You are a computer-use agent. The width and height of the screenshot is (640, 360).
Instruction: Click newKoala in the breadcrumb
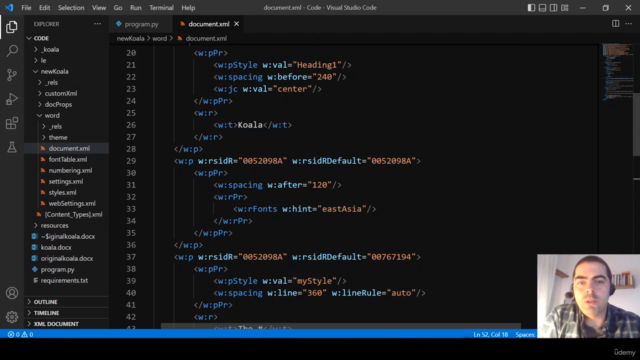point(131,38)
